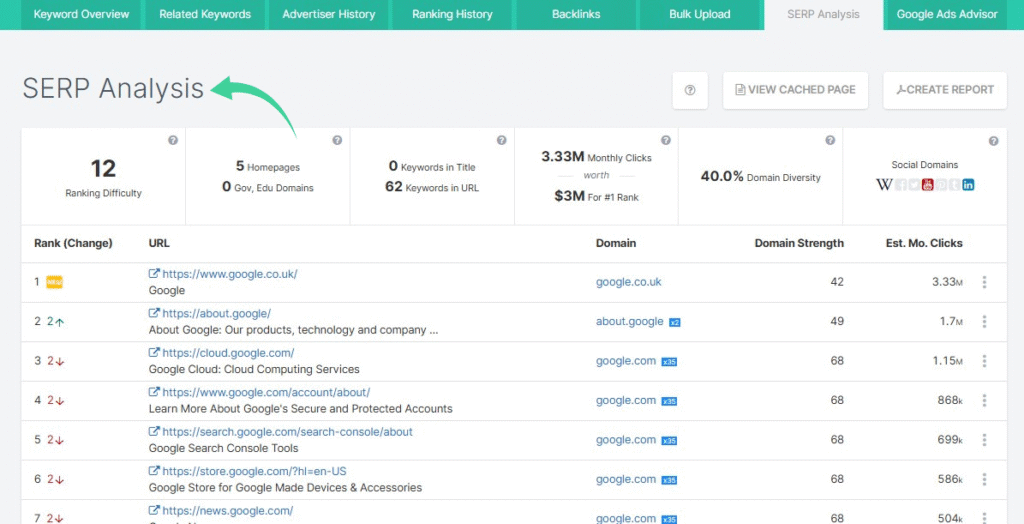
Task: Switch to the Bulk Upload tab
Action: pyautogui.click(x=699, y=14)
